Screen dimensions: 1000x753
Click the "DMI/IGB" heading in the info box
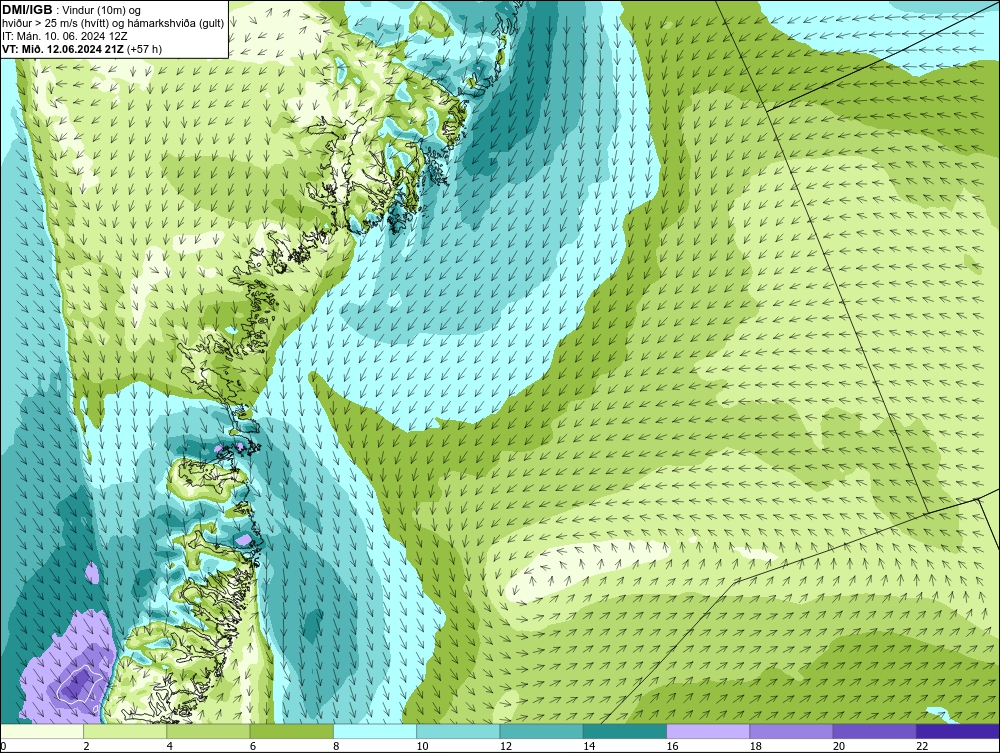click(27, 10)
